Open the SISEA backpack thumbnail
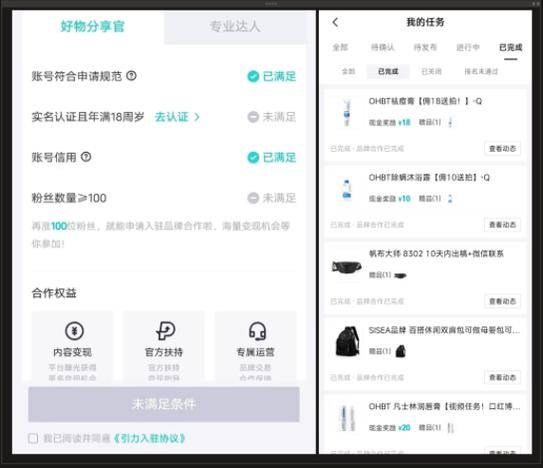The height and width of the screenshot is (468, 543). (x=347, y=342)
